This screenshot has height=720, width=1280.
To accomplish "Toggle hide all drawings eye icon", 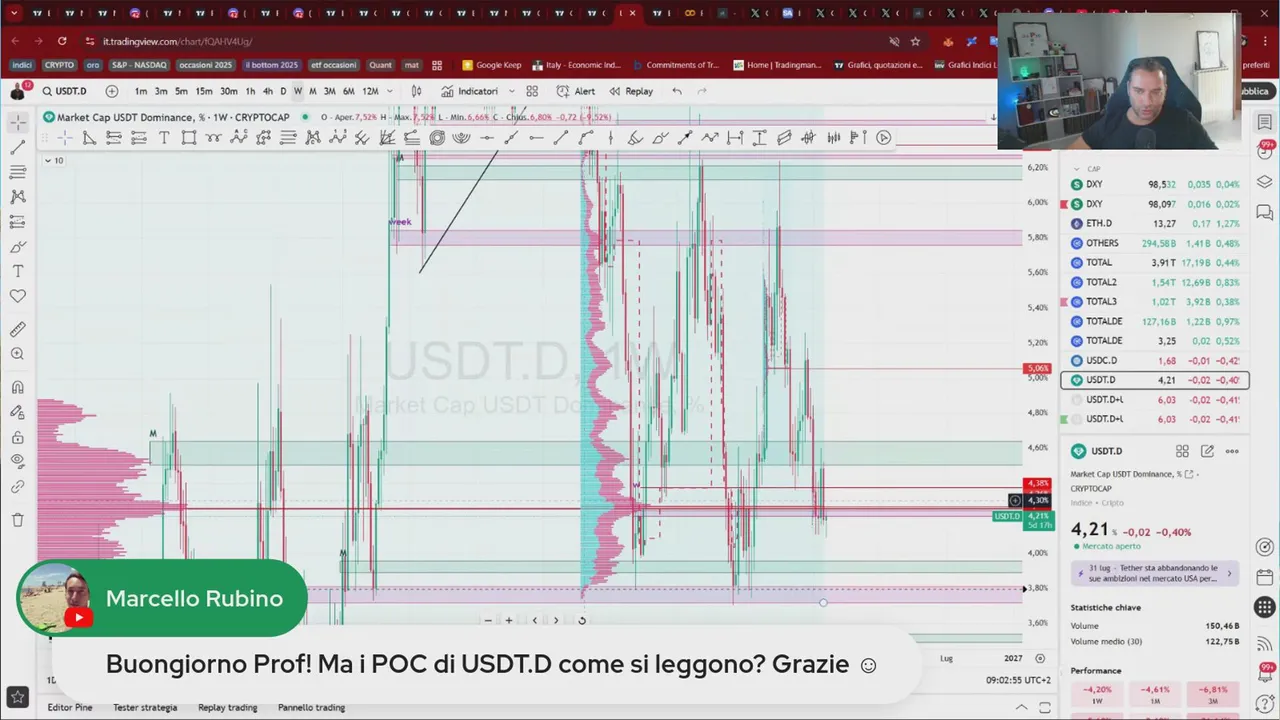I will click(18, 461).
